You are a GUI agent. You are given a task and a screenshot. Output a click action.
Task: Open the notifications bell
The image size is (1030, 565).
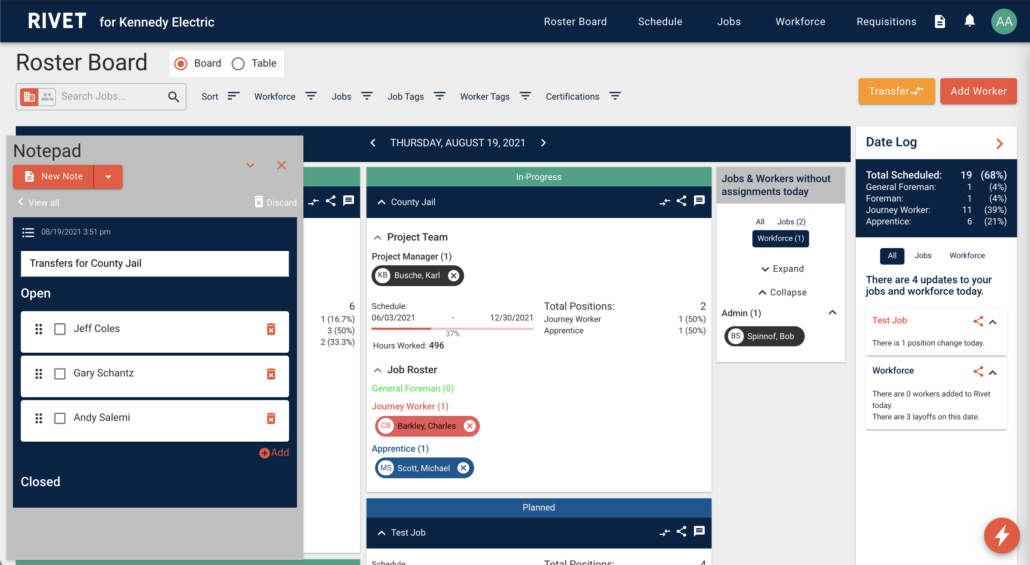coord(970,21)
